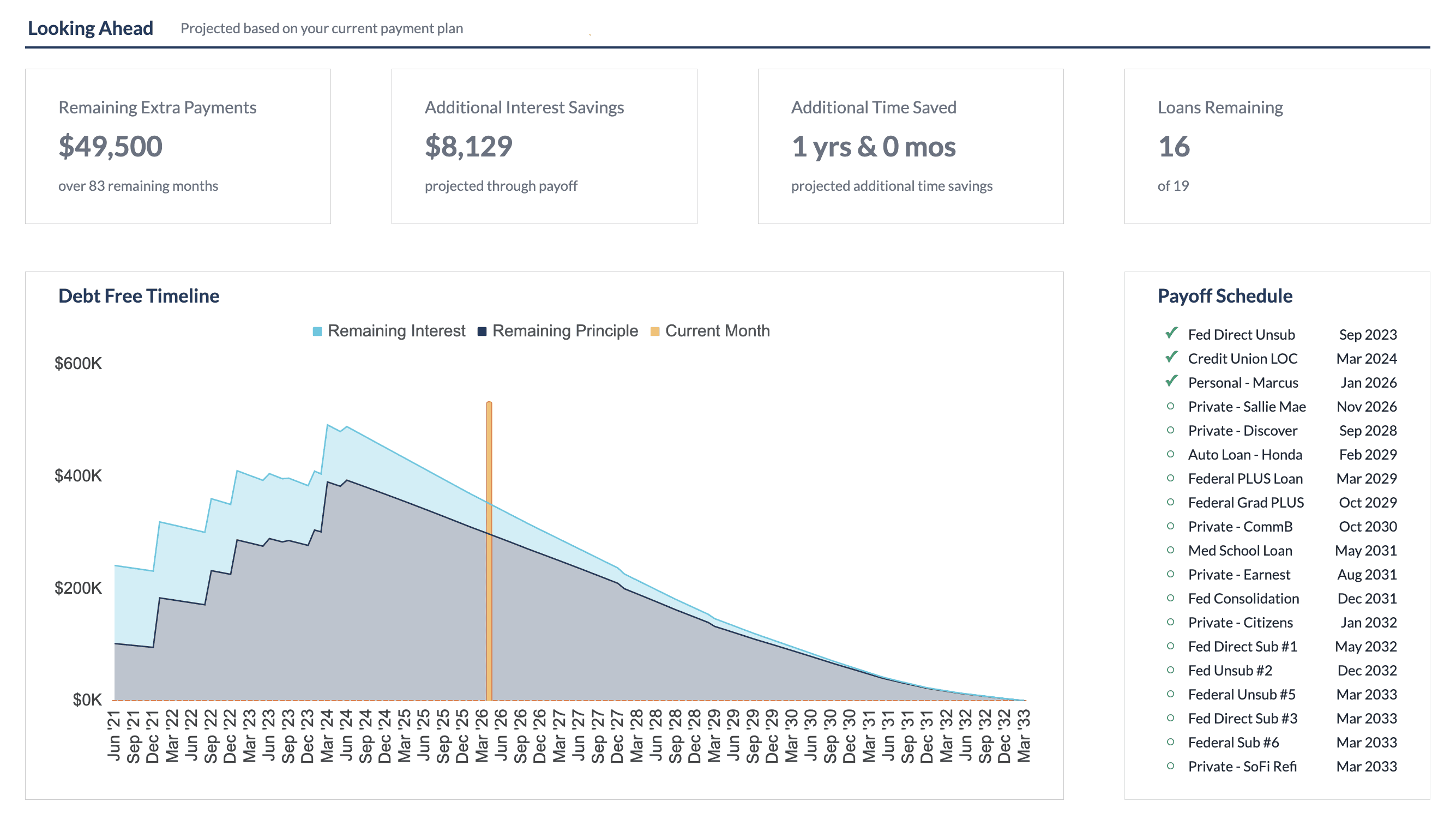
Task: Click the circle marker beside Private - Discover
Action: point(1171,430)
